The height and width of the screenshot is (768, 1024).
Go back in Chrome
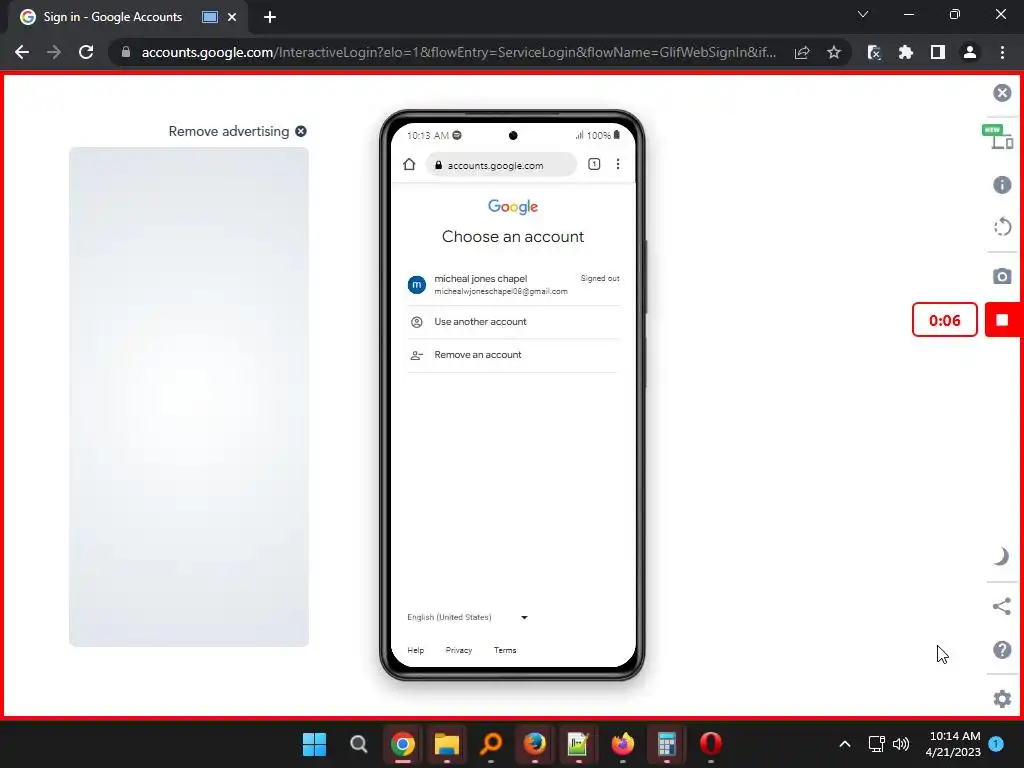[x=22, y=52]
